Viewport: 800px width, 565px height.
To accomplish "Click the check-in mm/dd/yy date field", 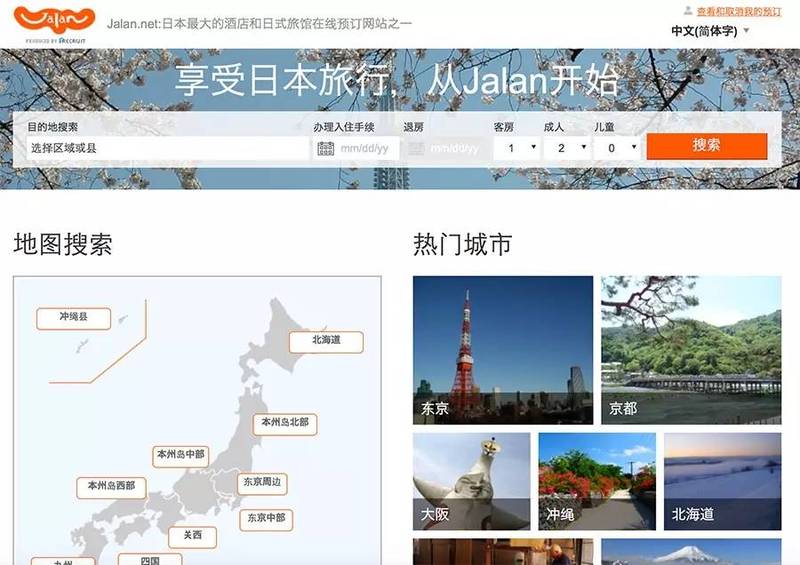I will pos(356,148).
